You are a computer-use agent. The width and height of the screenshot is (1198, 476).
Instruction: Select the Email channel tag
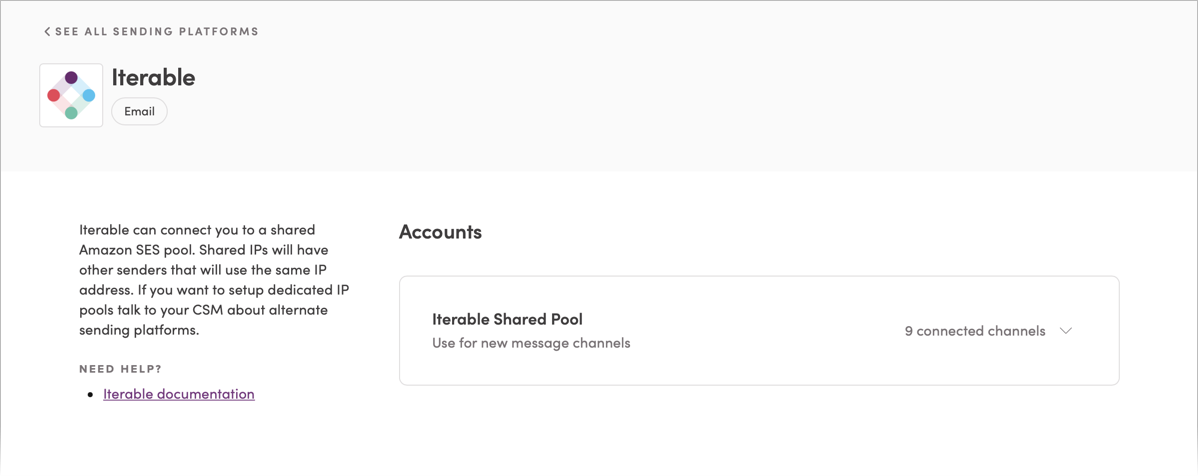point(139,112)
